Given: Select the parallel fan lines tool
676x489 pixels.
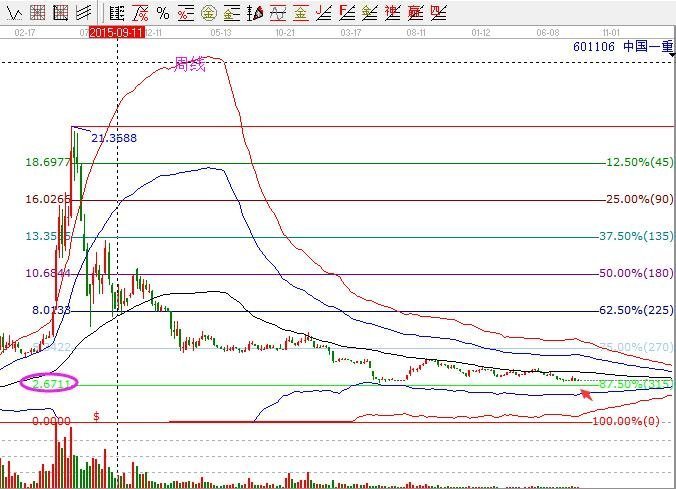Looking at the screenshot, I should [x=82, y=13].
